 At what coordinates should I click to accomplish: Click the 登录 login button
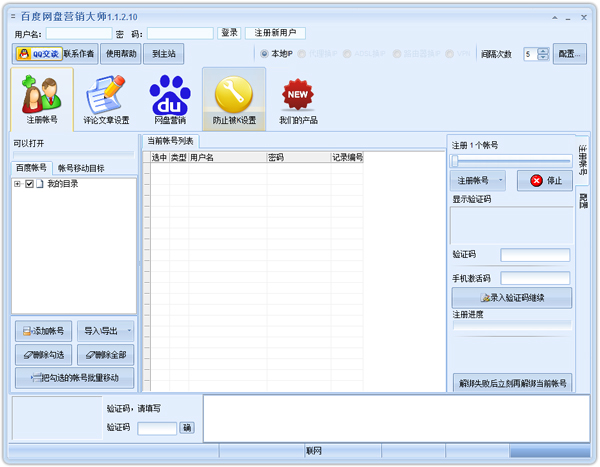click(x=229, y=33)
